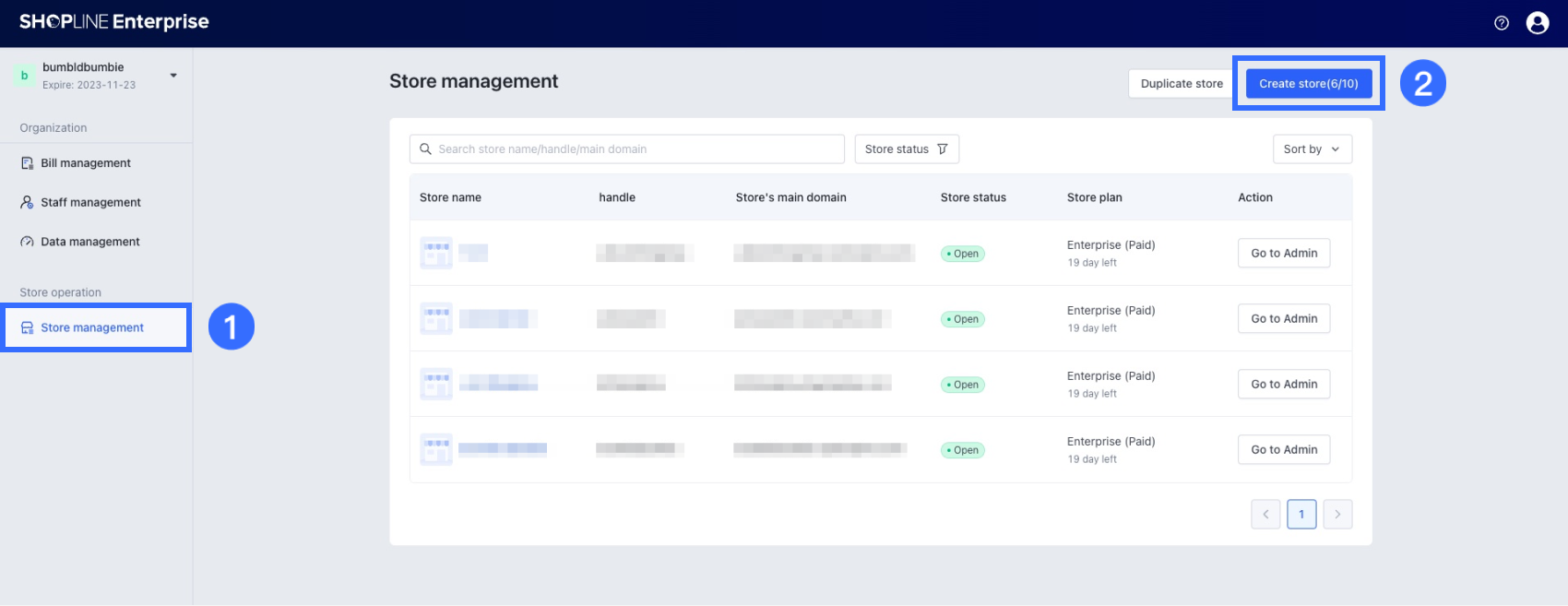Open the user account avatar icon
Image resolution: width=1568 pixels, height=606 pixels.
click(x=1538, y=23)
